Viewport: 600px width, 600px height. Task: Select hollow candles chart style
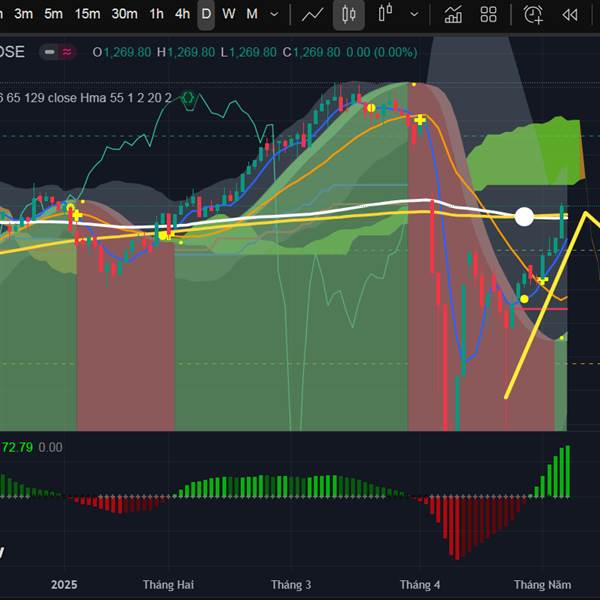[386, 13]
